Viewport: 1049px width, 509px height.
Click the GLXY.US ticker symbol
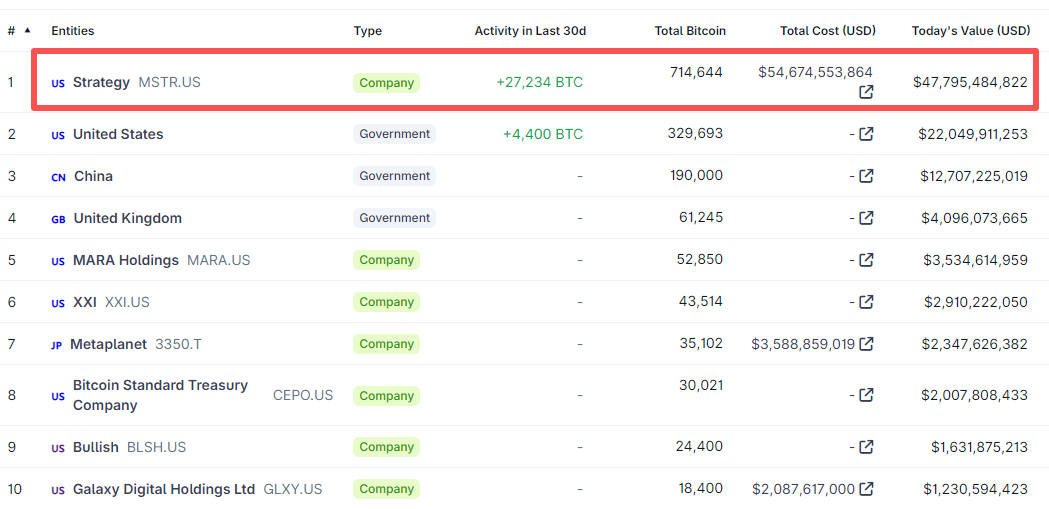coord(292,489)
